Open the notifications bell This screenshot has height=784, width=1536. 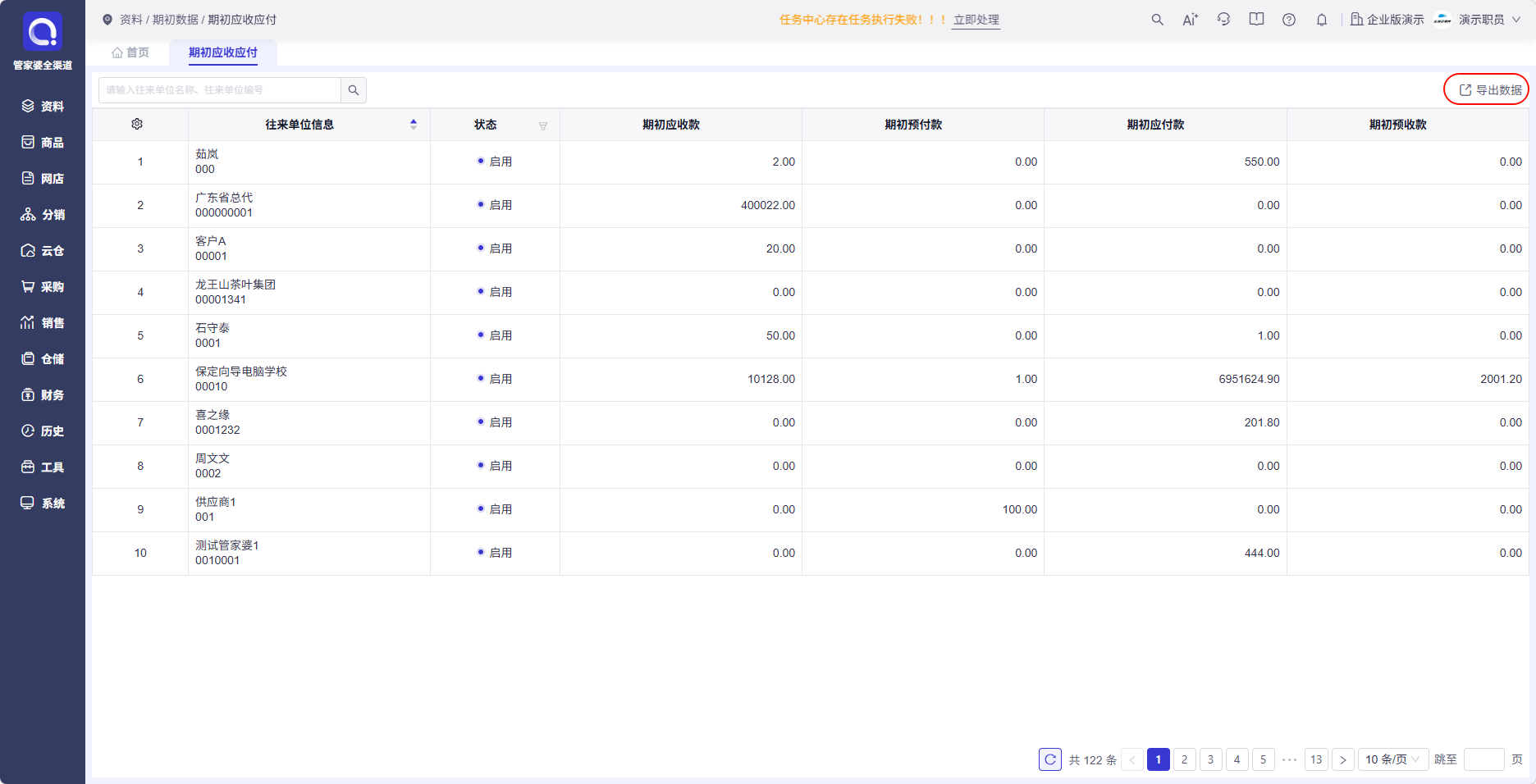[1322, 20]
